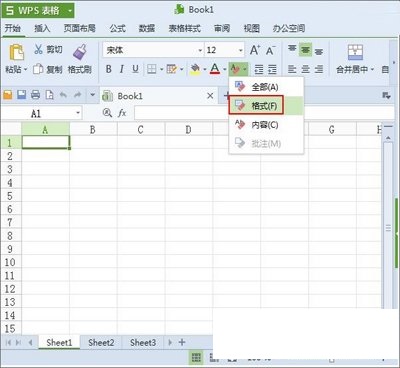400x368 pixels.
Task: Click the normal view grid icon in status bar
Action: [x=196, y=358]
